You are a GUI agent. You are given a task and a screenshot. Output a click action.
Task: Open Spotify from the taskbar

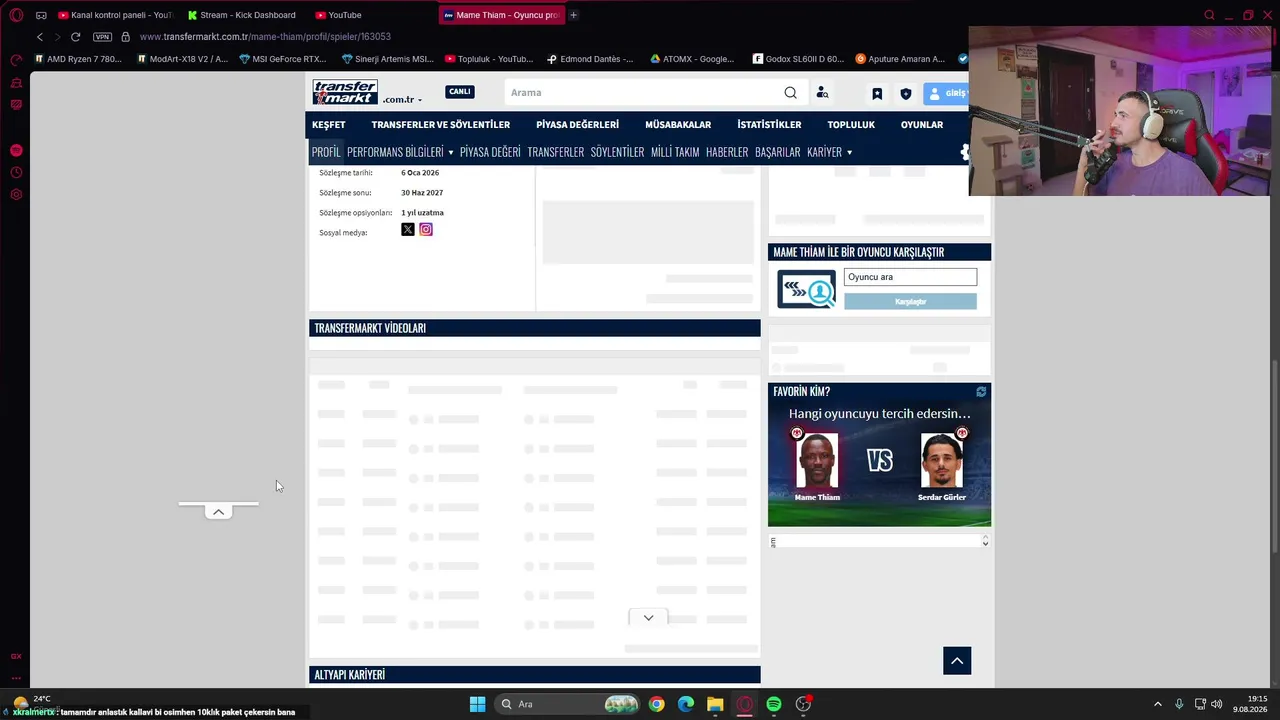(774, 704)
